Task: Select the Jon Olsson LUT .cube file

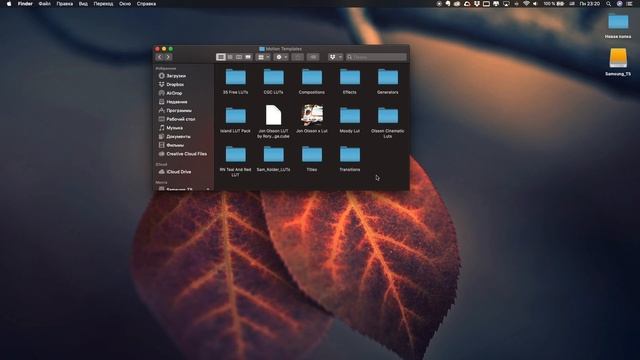Action: (x=273, y=115)
